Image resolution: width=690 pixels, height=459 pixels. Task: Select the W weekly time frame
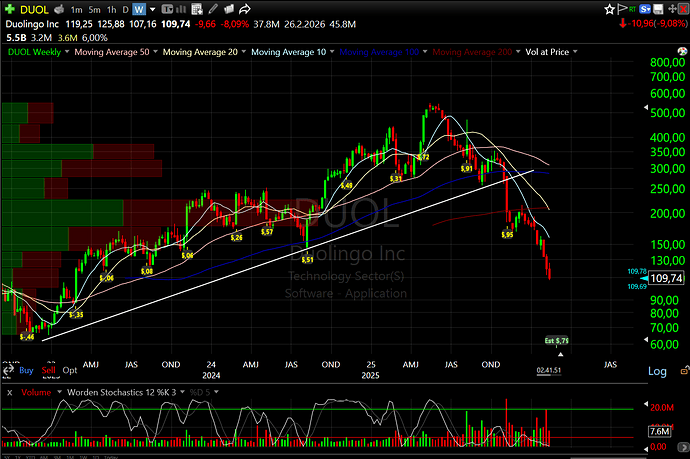[139, 9]
